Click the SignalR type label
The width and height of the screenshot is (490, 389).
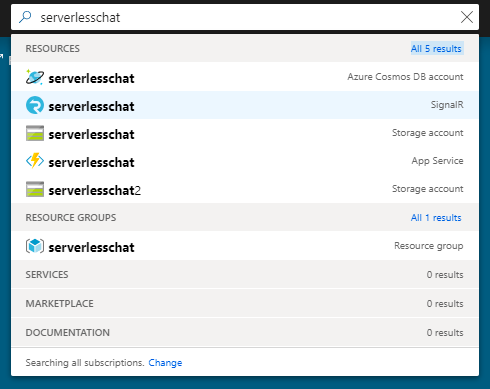[x=447, y=105]
